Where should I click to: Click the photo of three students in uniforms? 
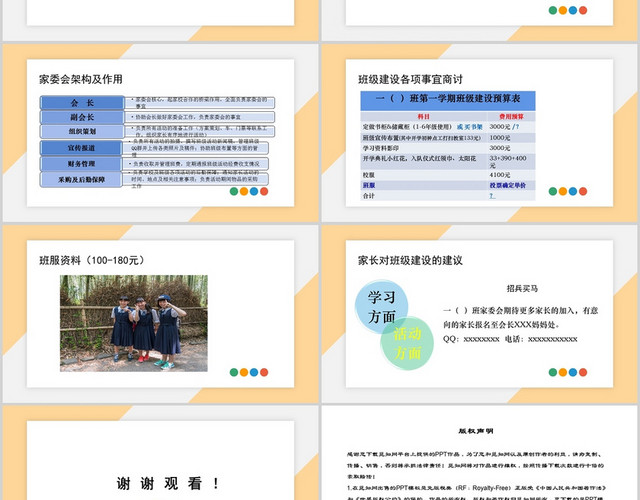[134, 323]
